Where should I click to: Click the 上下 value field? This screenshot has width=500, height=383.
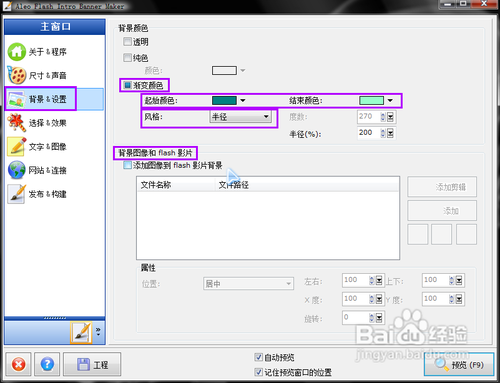pyautogui.click(x=435, y=280)
